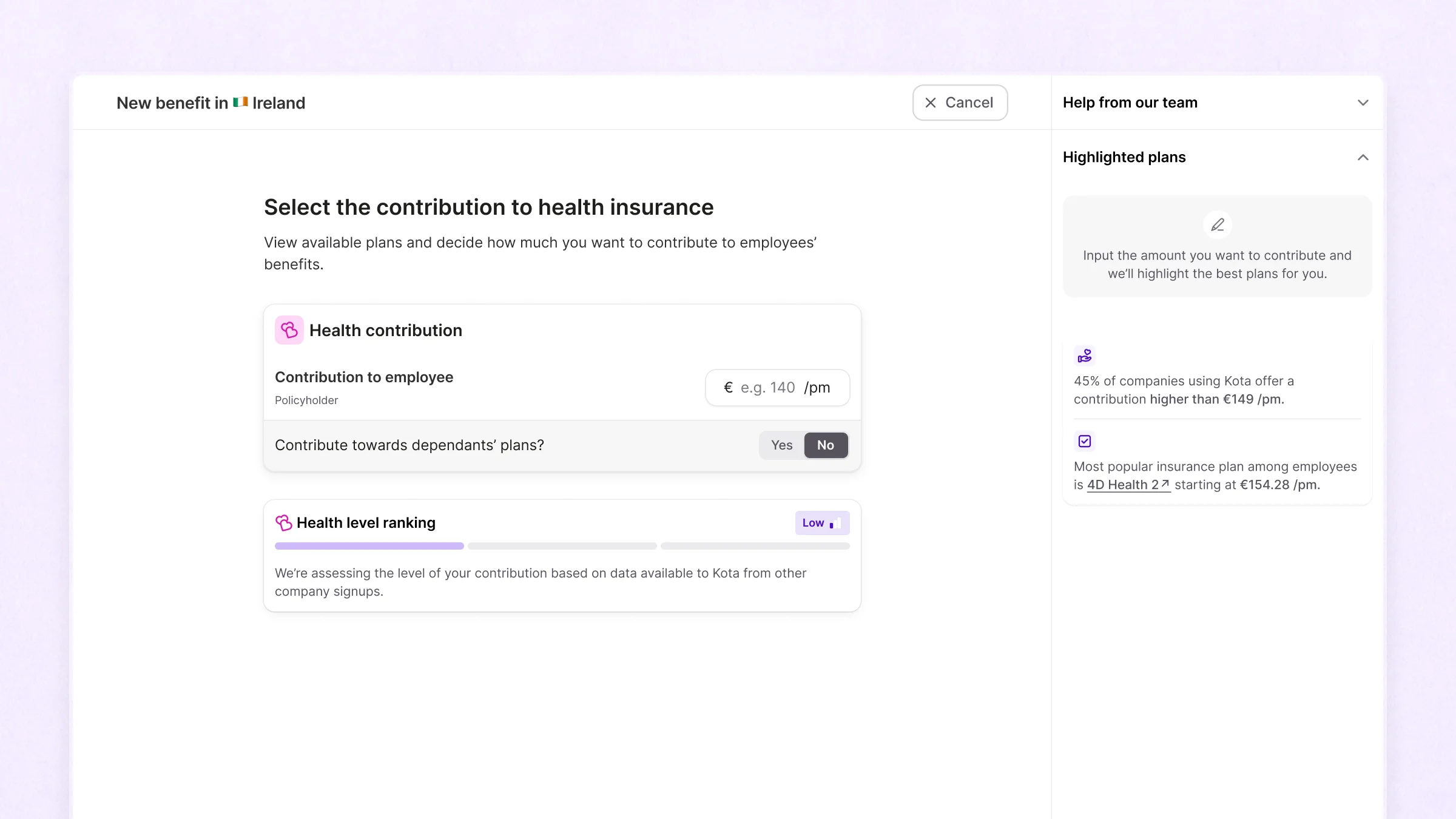Collapse the Highlighted plans section
Image resolution: width=1456 pixels, height=819 pixels.
point(1363,158)
